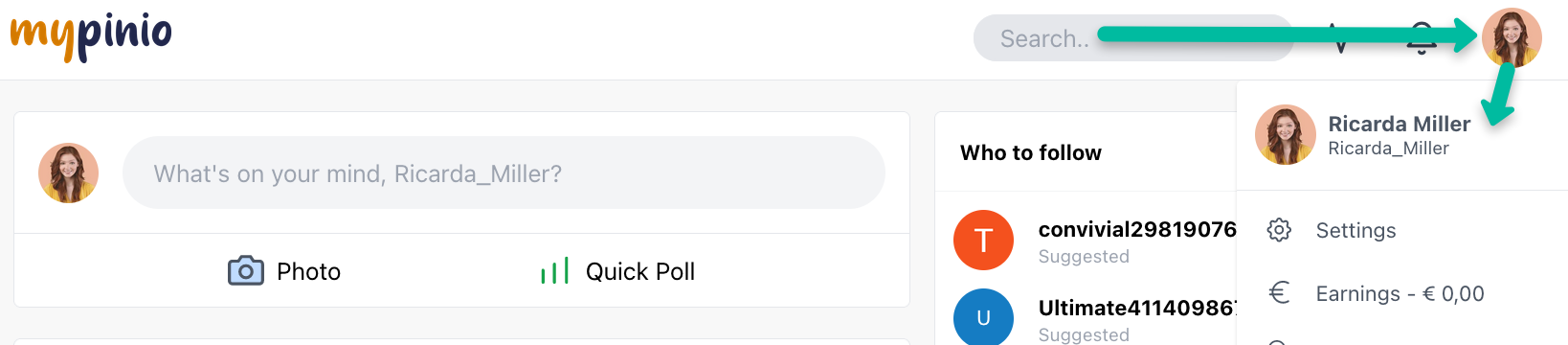
Task: Click the camera icon to add a photo
Action: point(246,271)
